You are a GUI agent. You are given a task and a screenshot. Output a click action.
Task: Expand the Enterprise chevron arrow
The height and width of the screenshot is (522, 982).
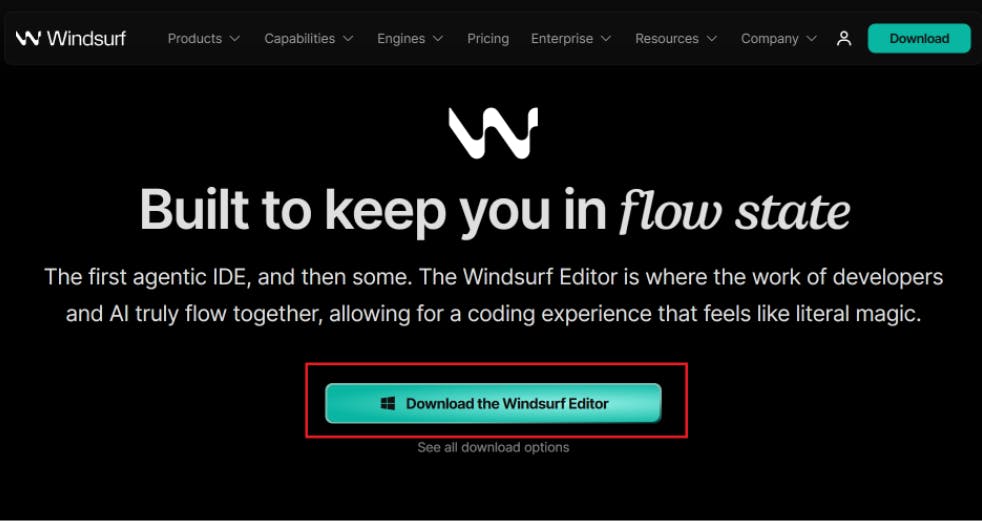coord(606,39)
